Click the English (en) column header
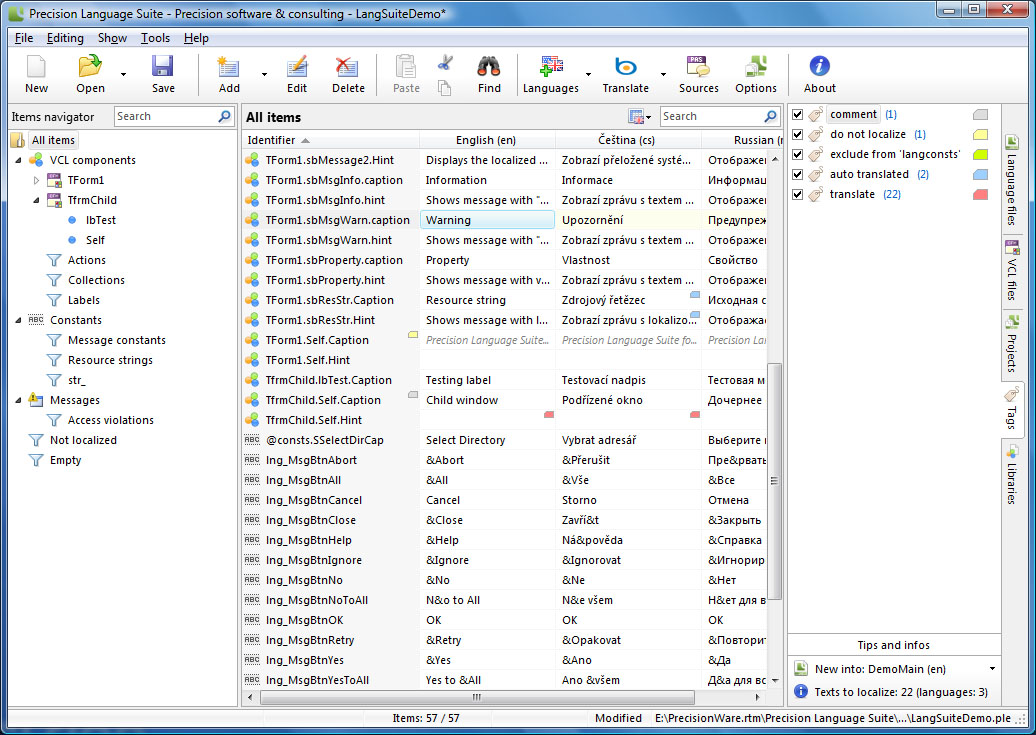1036x735 pixels. tap(487, 139)
